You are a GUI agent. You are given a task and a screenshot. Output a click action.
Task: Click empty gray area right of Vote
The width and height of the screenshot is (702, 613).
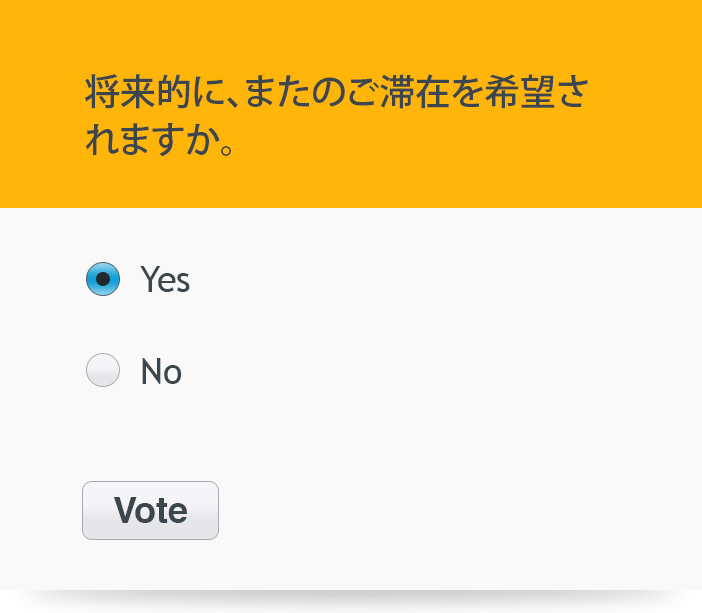450,510
